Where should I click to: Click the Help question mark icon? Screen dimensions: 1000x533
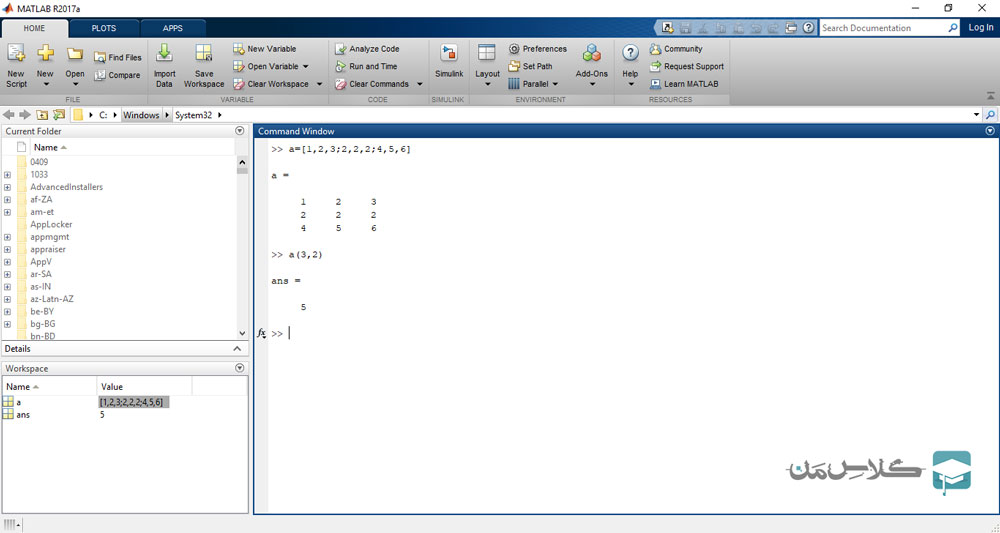[630, 53]
